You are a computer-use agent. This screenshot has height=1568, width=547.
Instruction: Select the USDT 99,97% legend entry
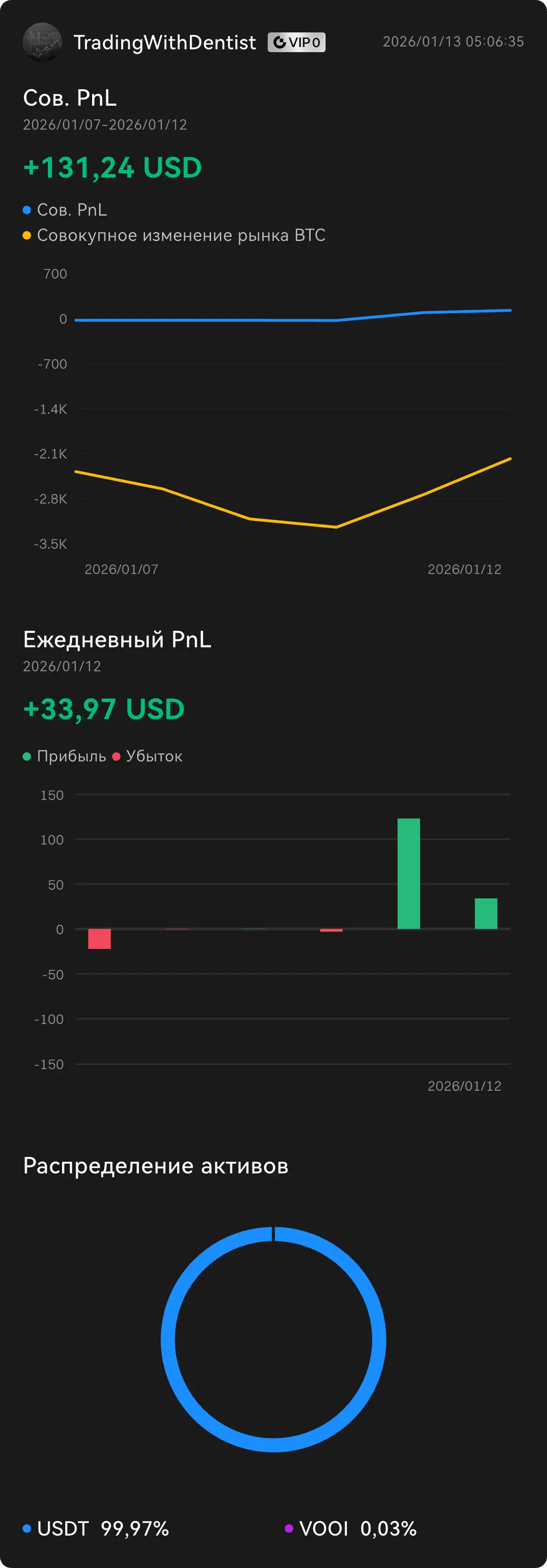[96, 1529]
